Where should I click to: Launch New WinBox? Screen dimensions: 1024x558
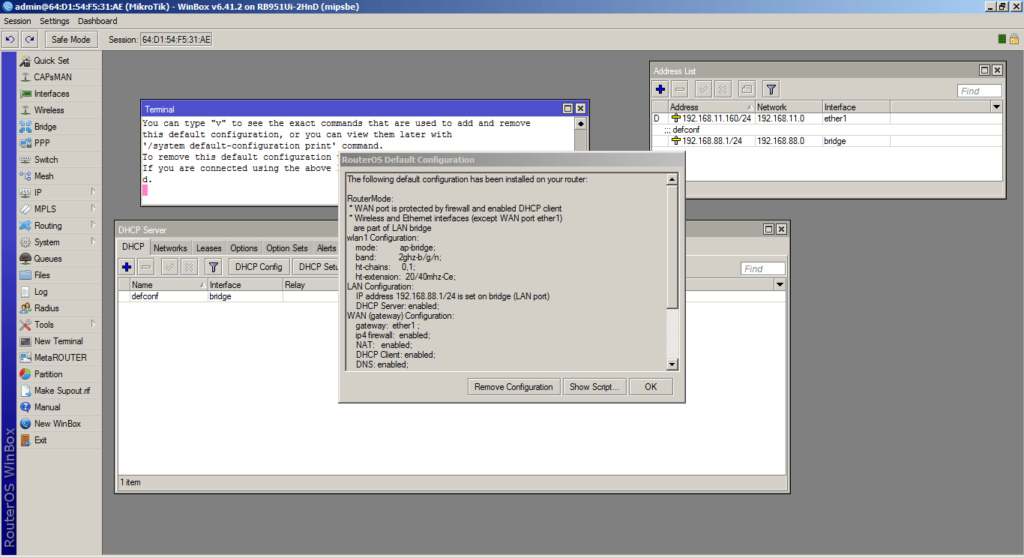coord(59,423)
